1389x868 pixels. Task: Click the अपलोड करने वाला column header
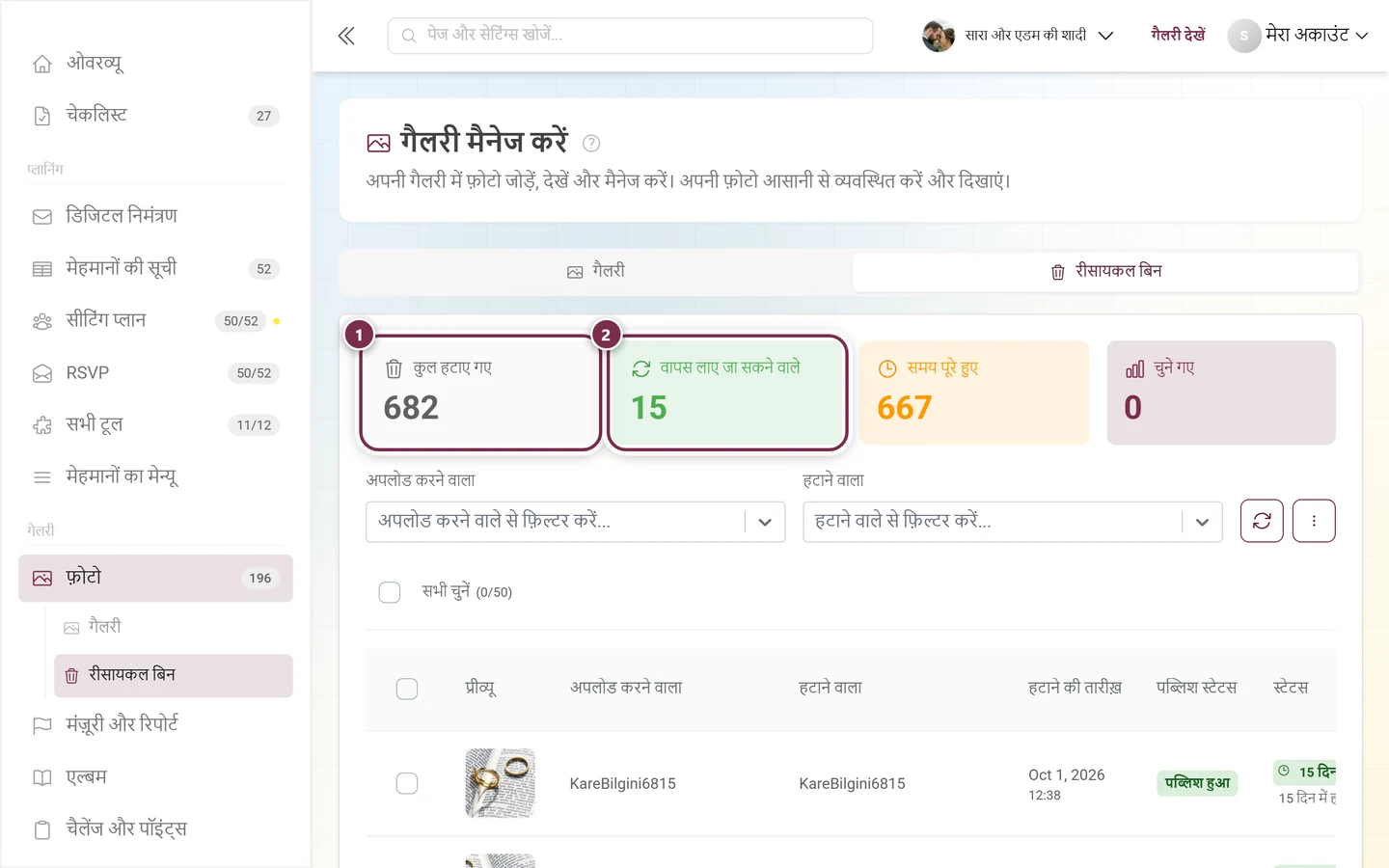click(626, 688)
